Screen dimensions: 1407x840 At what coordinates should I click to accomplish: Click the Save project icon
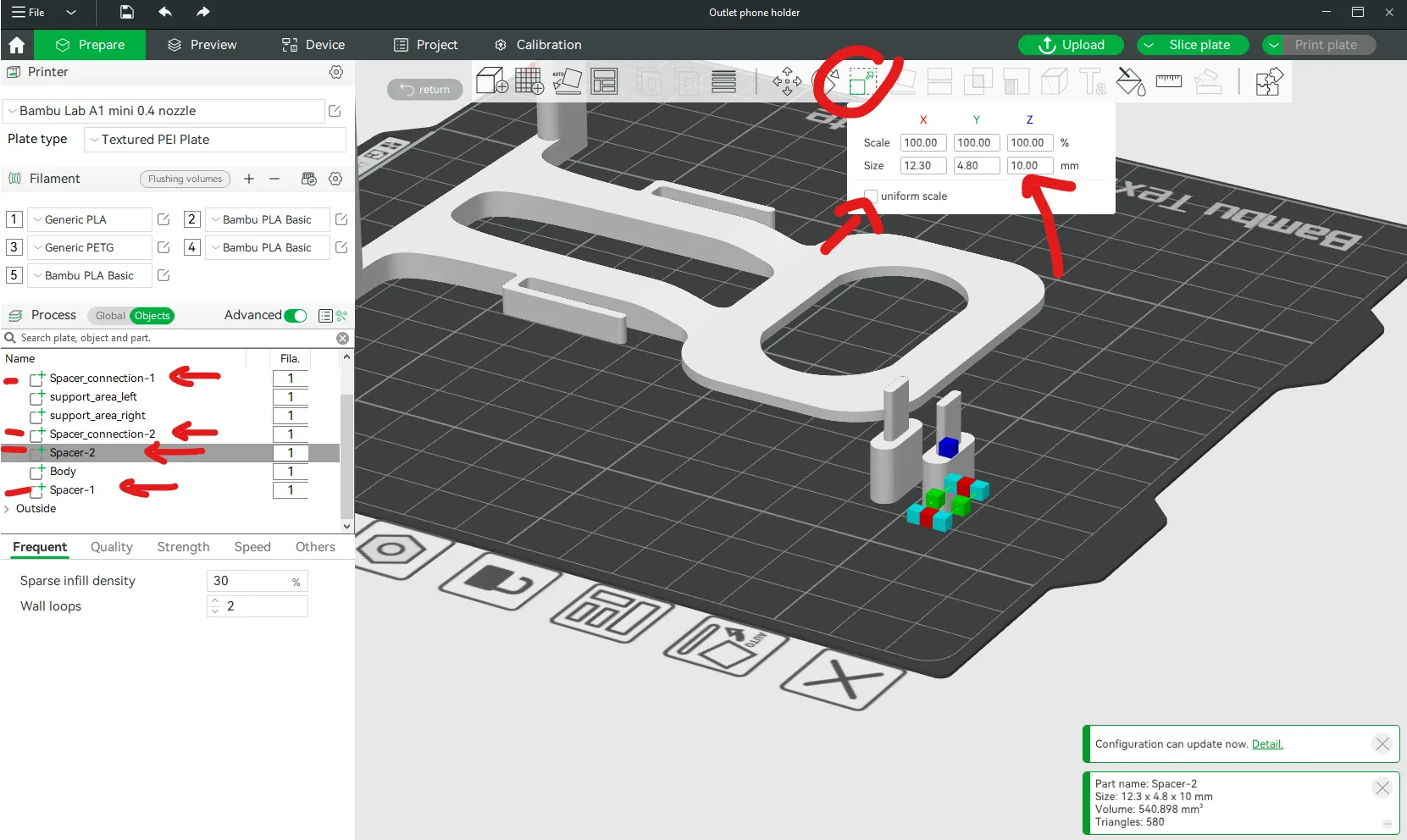point(126,12)
